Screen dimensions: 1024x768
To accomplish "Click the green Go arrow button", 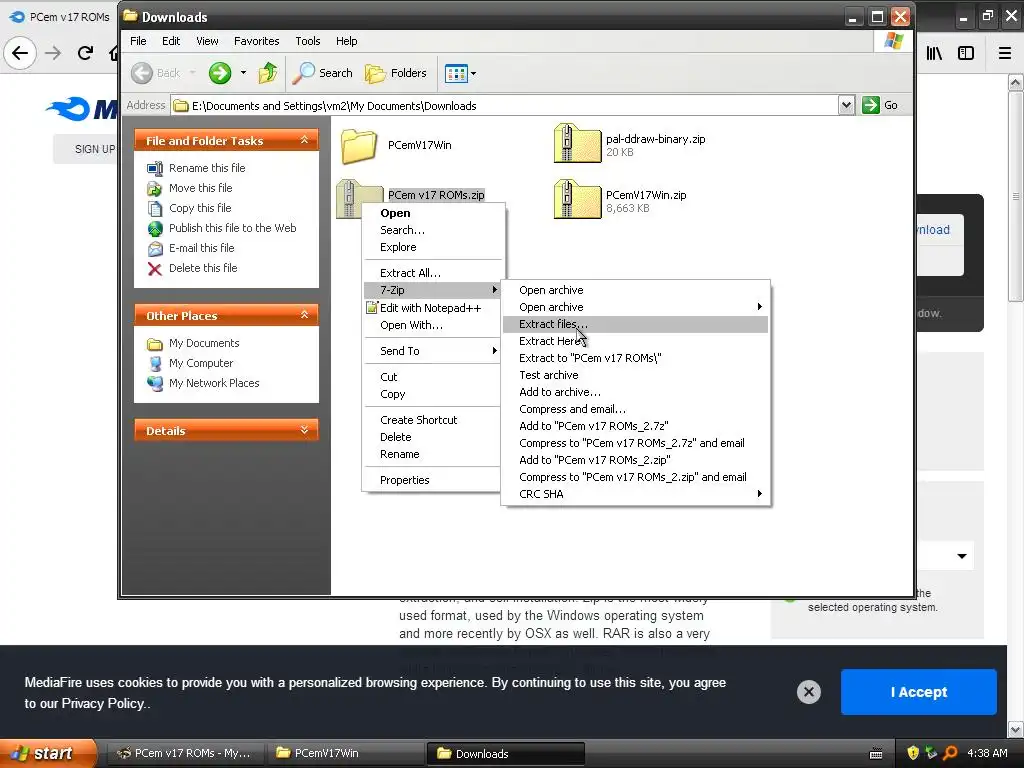I will [871, 105].
